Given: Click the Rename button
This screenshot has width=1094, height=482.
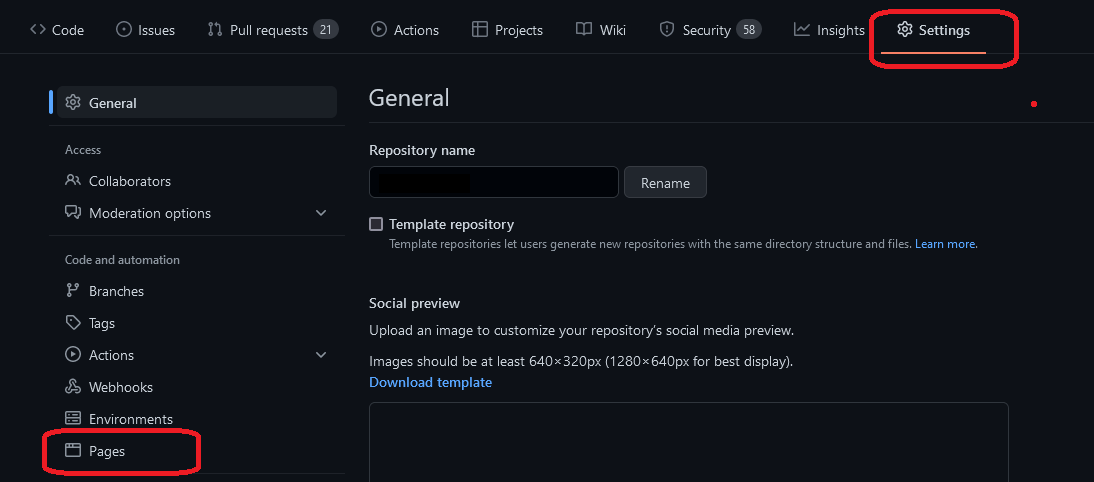Looking at the screenshot, I should pyautogui.click(x=665, y=183).
